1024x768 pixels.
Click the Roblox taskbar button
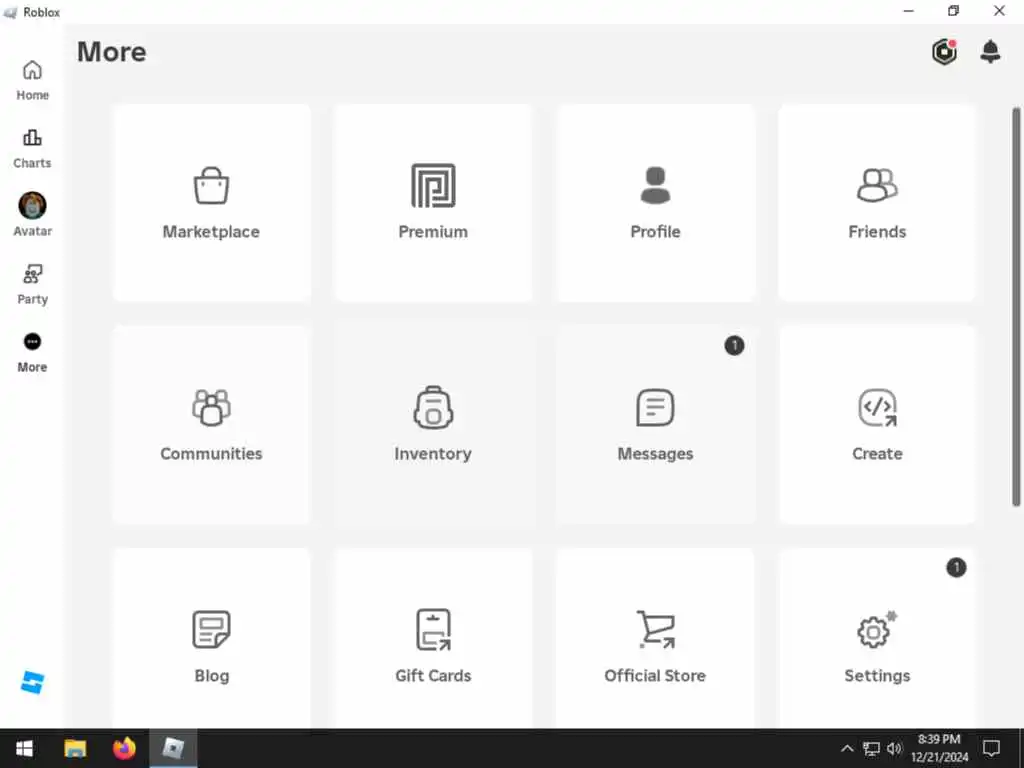click(x=173, y=748)
